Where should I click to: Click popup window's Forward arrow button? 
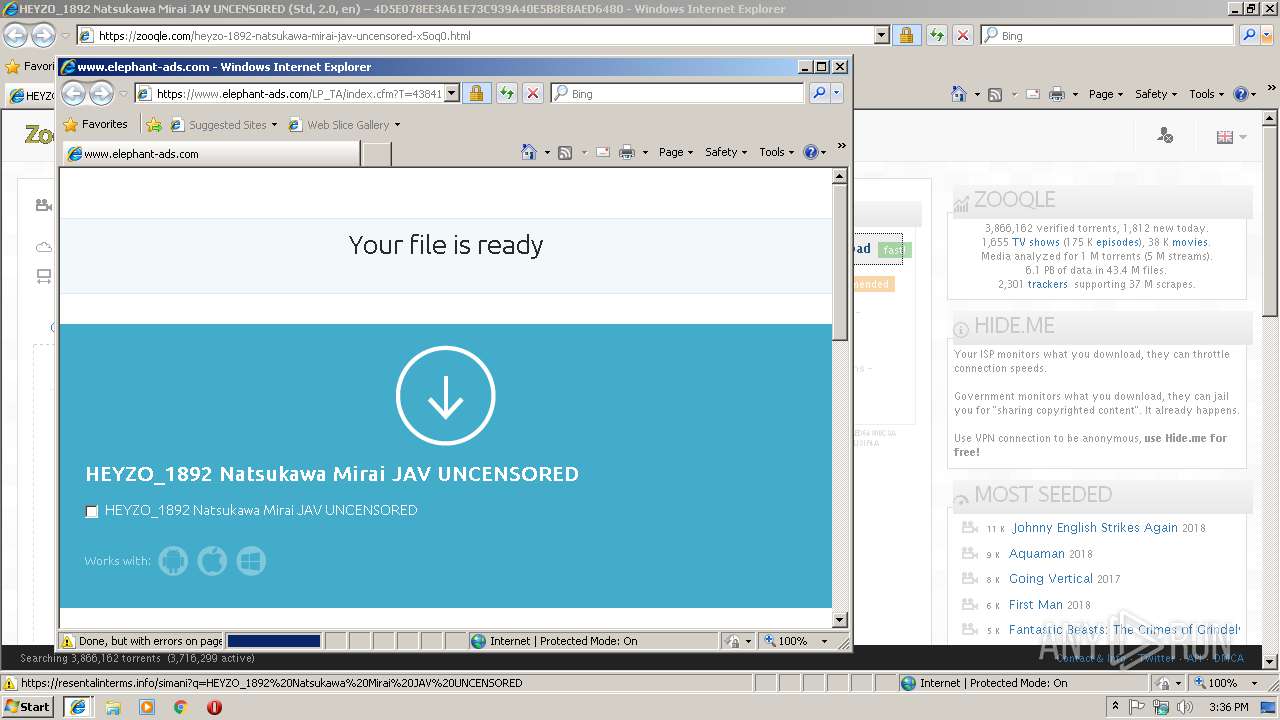[101, 93]
